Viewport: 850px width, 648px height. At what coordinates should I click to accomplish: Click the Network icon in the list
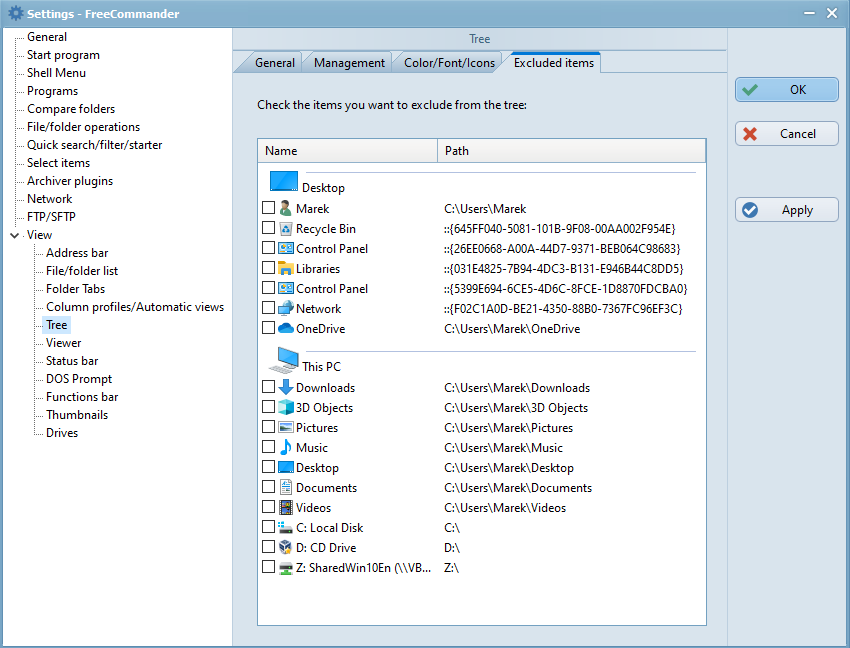point(286,308)
